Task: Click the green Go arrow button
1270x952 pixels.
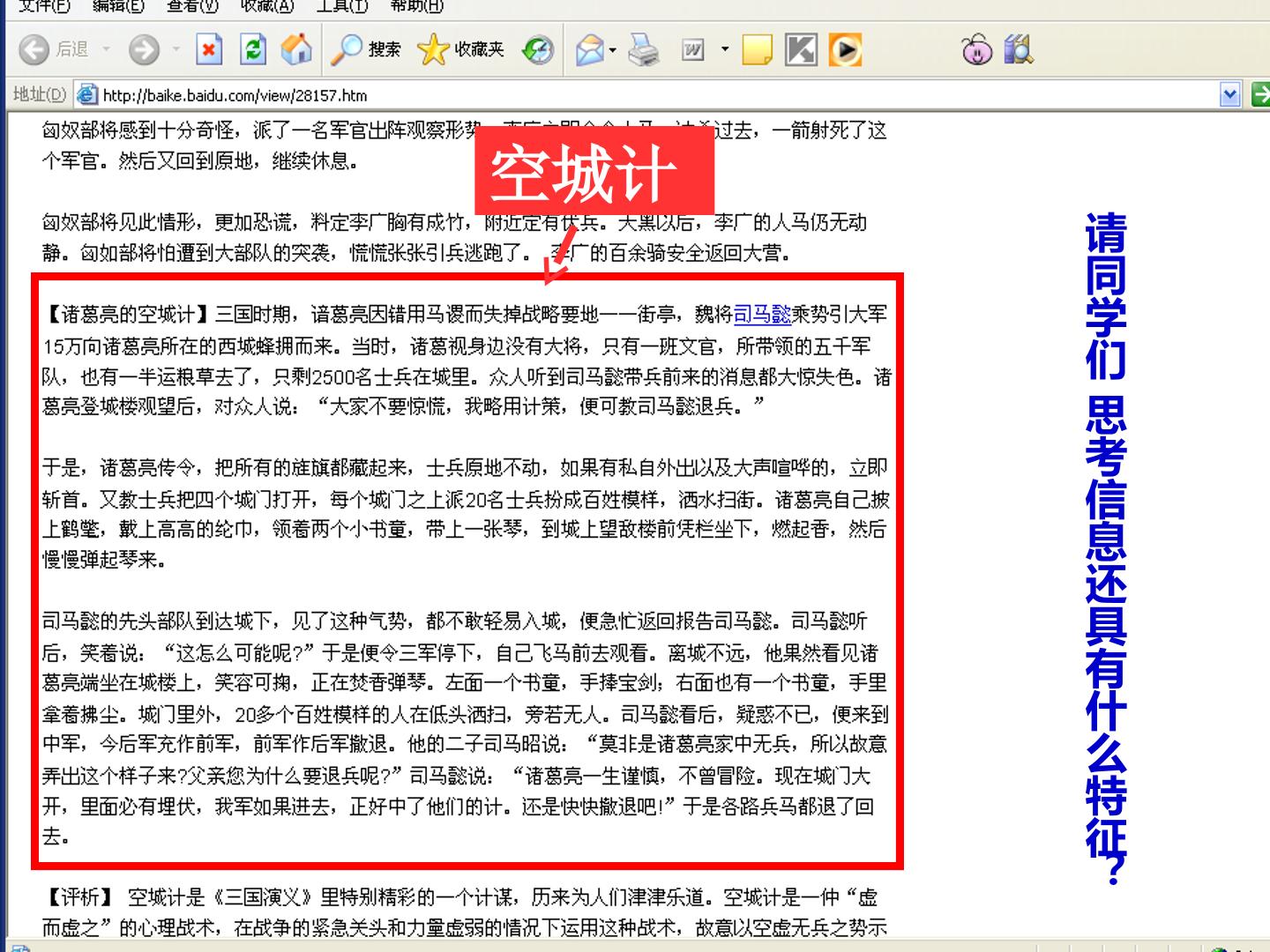Action: (1260, 94)
